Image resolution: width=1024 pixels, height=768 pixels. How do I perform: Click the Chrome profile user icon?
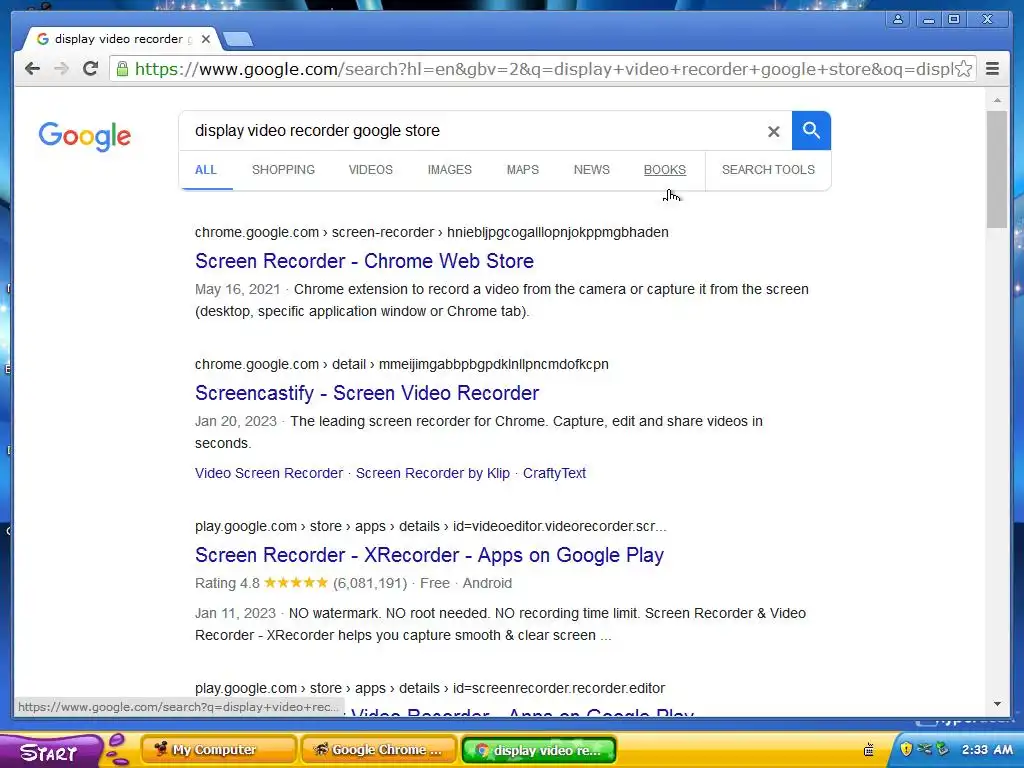898,20
